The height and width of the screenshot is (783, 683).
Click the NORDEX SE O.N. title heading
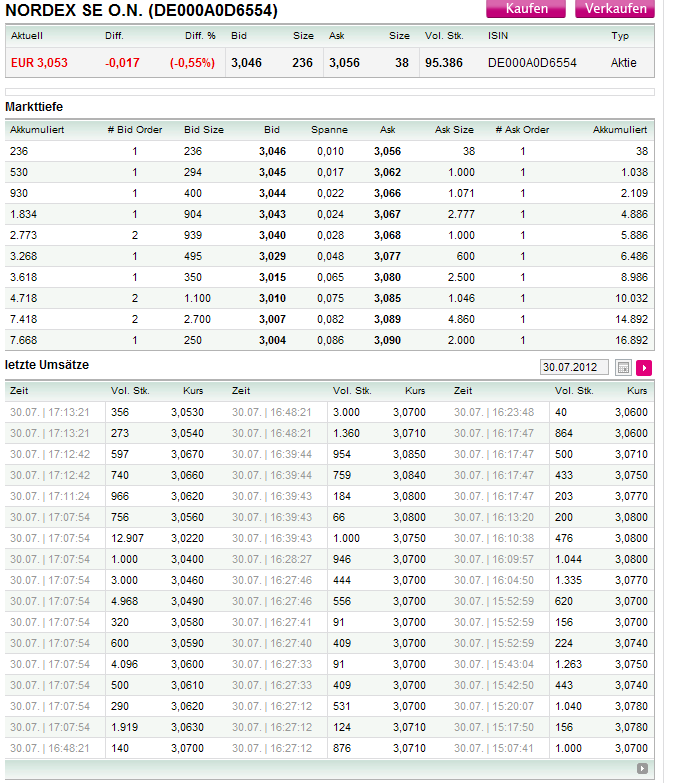tap(142, 11)
